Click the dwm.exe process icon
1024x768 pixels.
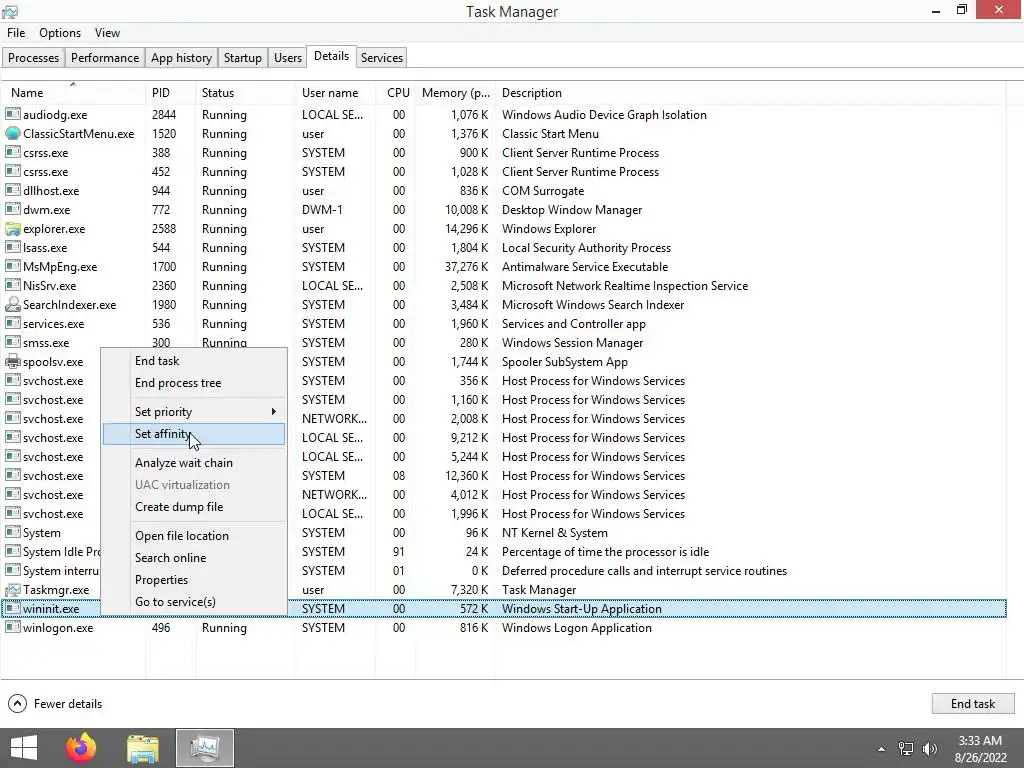(x=12, y=210)
